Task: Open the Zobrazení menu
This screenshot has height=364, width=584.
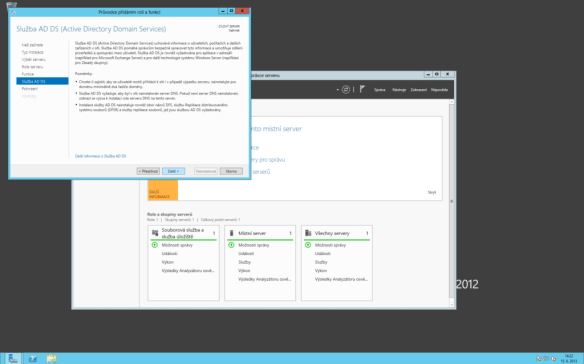Action: [x=419, y=90]
